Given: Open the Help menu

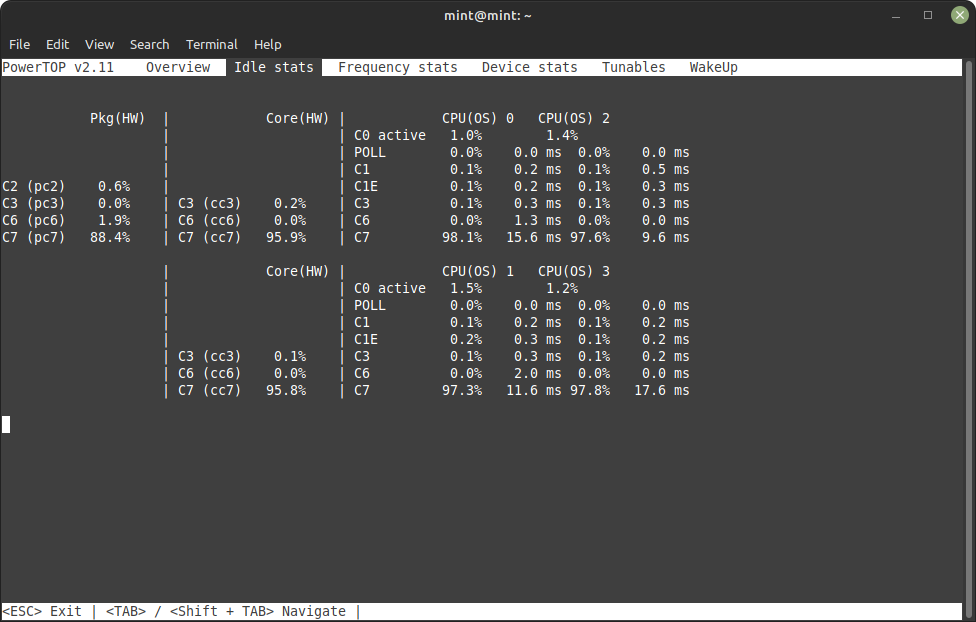Looking at the screenshot, I should (x=267, y=44).
